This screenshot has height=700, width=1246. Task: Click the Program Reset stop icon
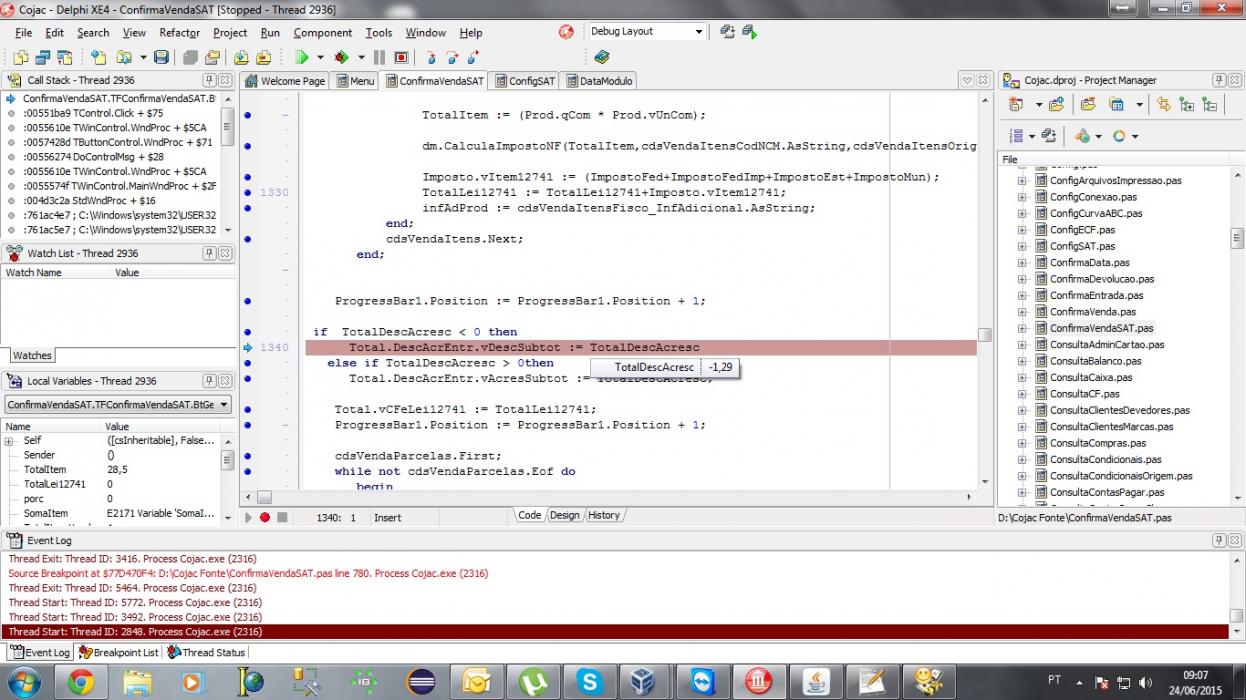[401, 58]
